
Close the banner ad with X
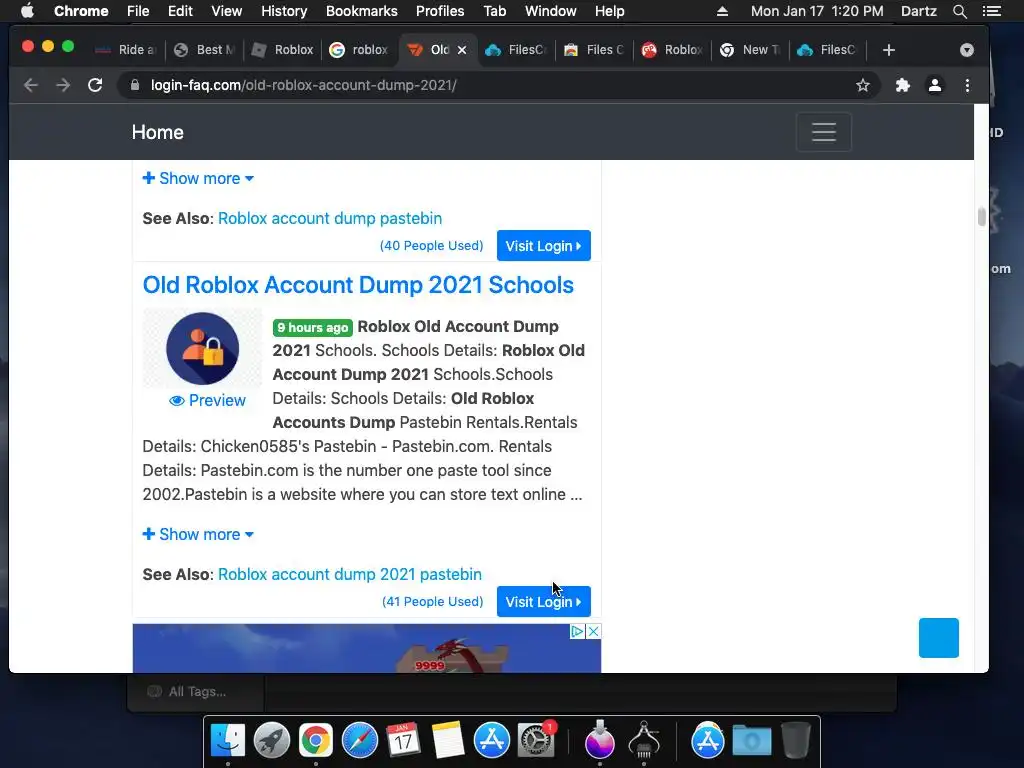(x=593, y=632)
